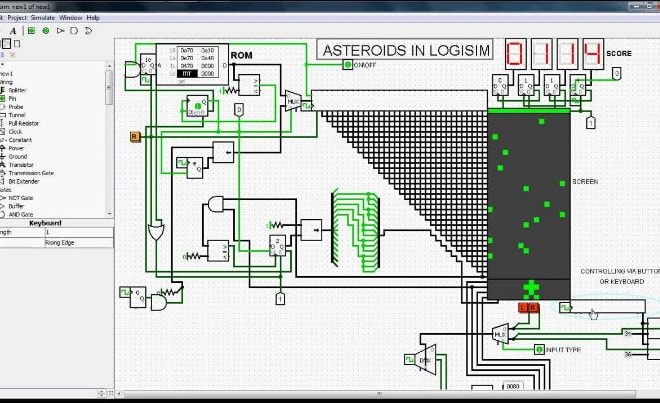Select the ASTEROIDS IN LOGISIM title label

pyautogui.click(x=405, y=50)
